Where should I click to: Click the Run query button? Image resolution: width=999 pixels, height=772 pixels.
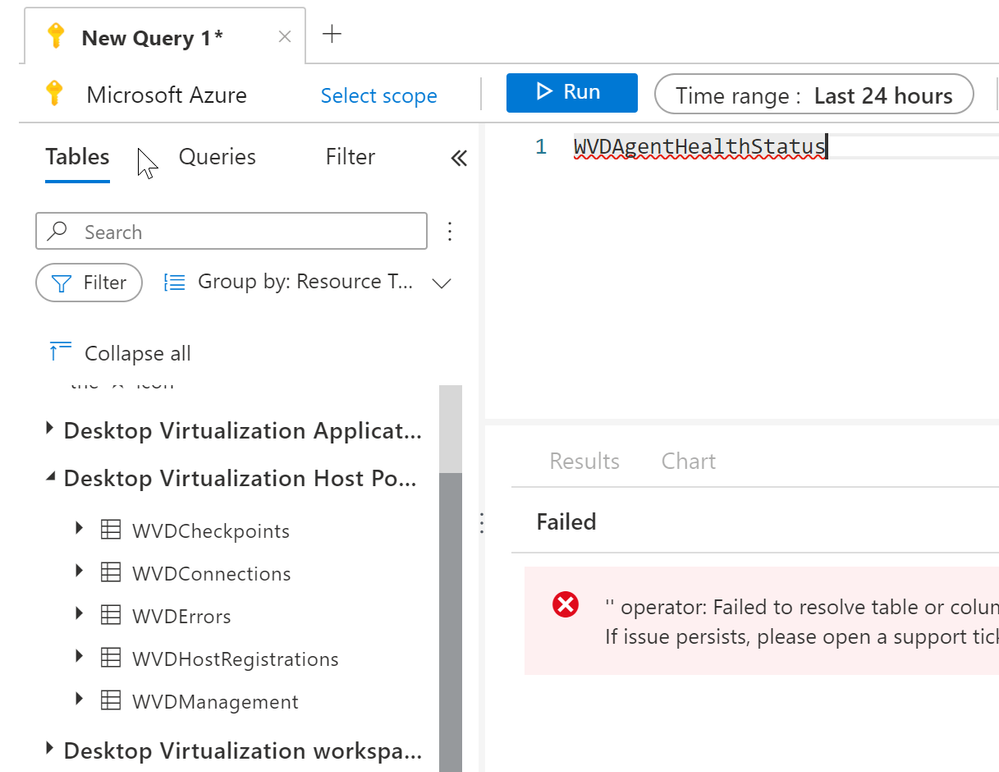571,93
